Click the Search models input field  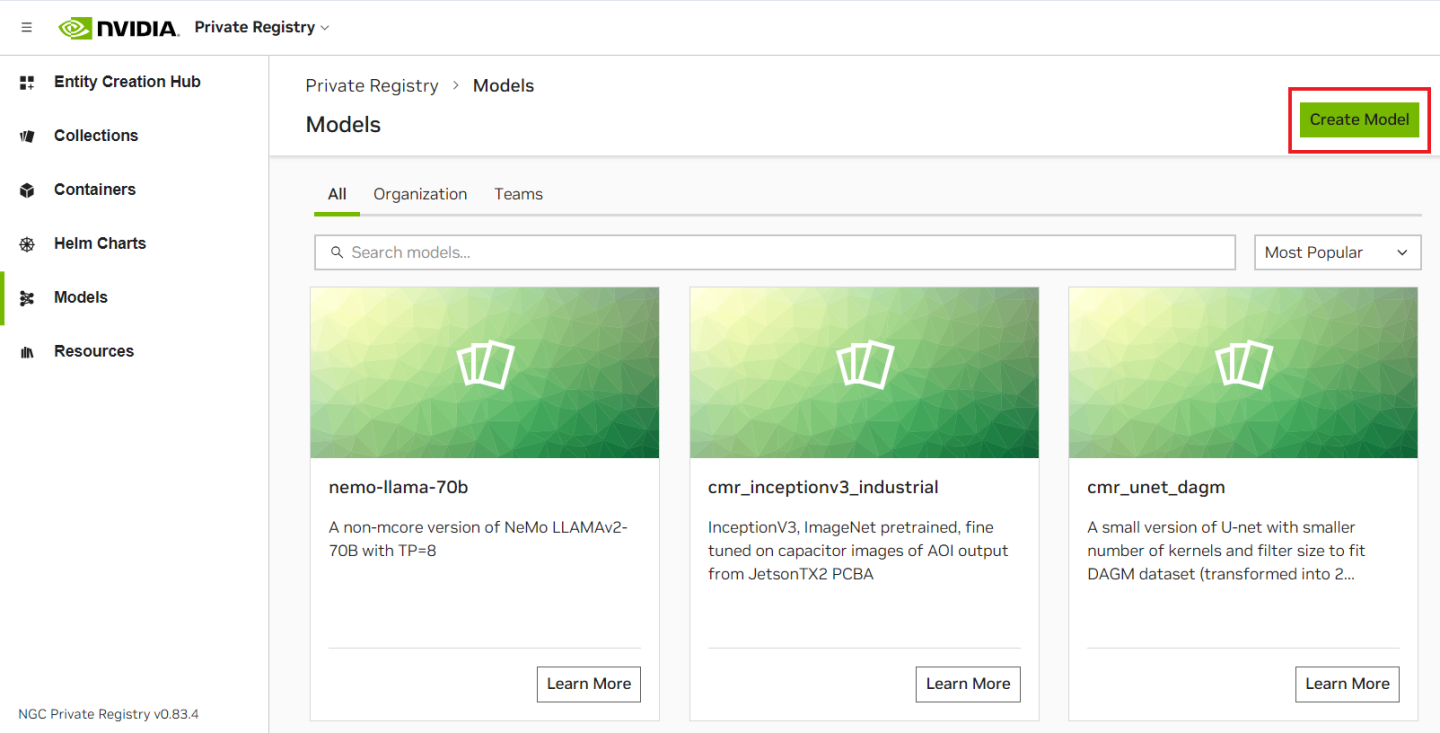tap(775, 253)
